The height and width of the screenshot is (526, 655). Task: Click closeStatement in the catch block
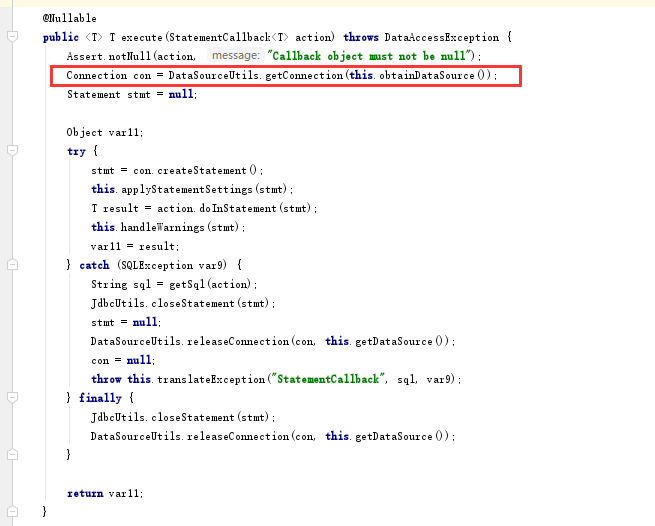tap(193, 303)
